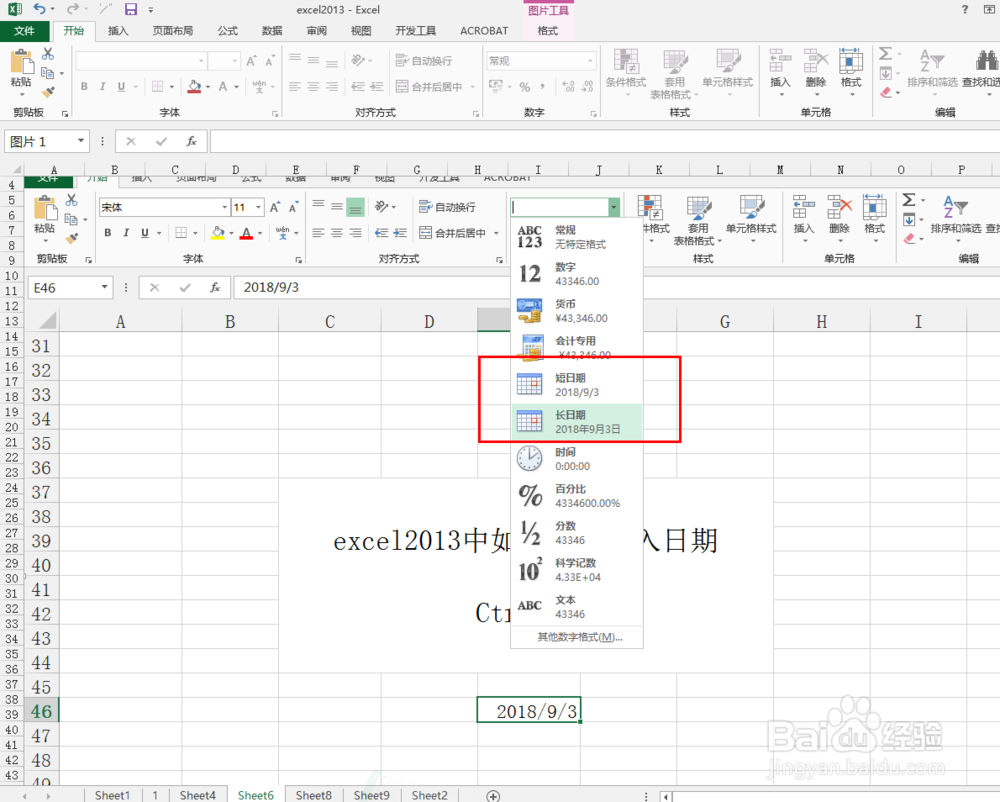Image resolution: width=1000 pixels, height=802 pixels.
Task: Open Ribbon Display Options at top right
Action: [x=989, y=9]
